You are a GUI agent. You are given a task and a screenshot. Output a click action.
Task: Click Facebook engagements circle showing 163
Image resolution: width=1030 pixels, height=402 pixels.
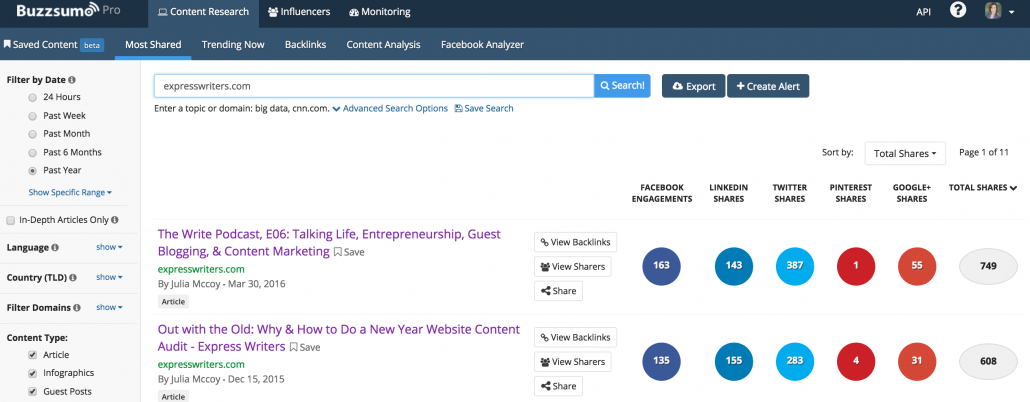[661, 266]
